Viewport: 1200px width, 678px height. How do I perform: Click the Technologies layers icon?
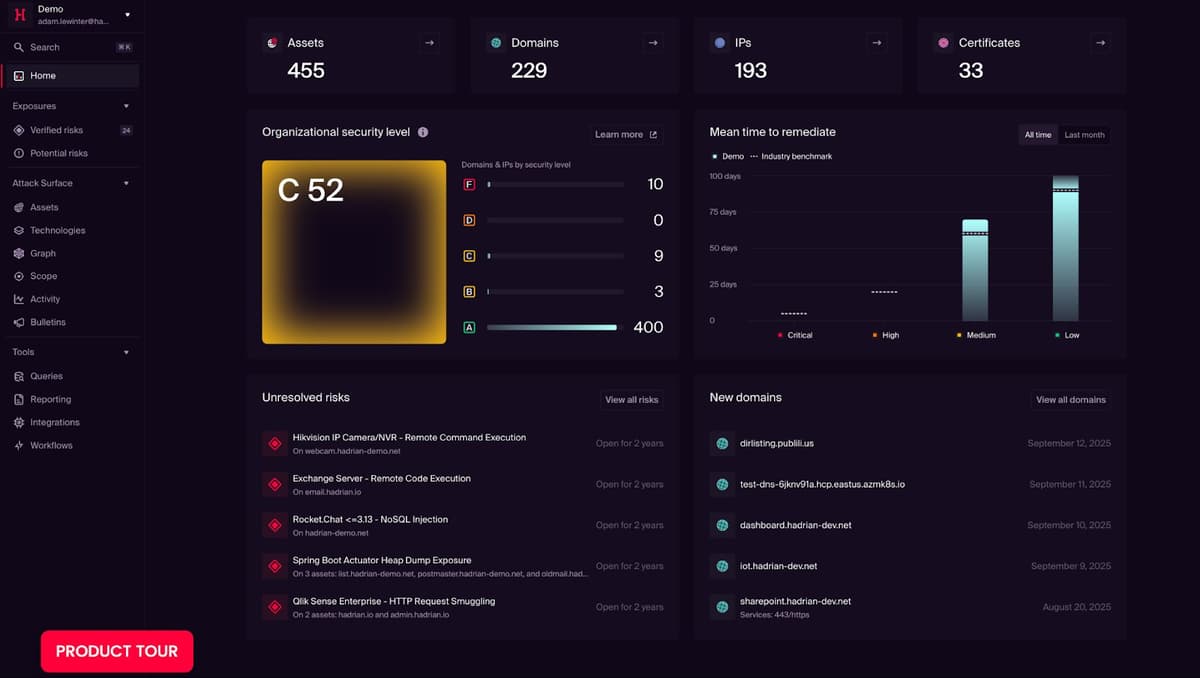pyautogui.click(x=19, y=230)
